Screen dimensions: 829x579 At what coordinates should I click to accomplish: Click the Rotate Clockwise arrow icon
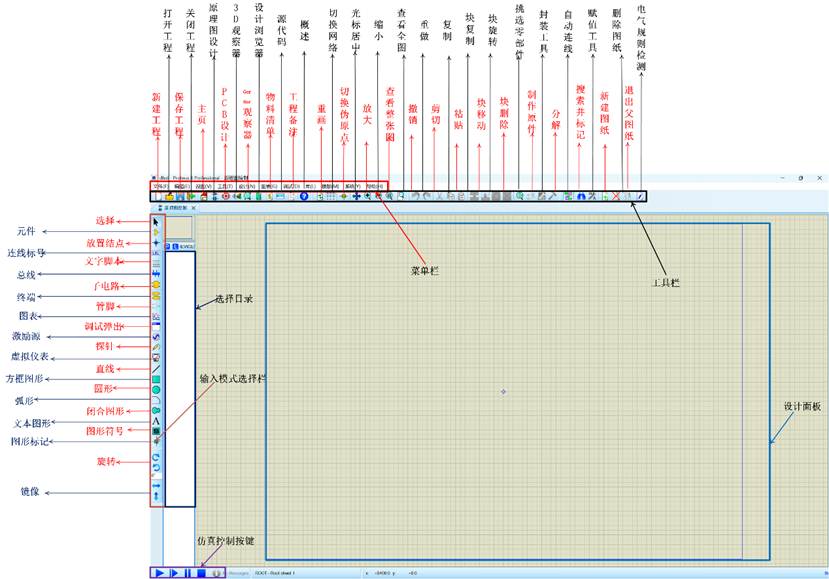(156, 457)
